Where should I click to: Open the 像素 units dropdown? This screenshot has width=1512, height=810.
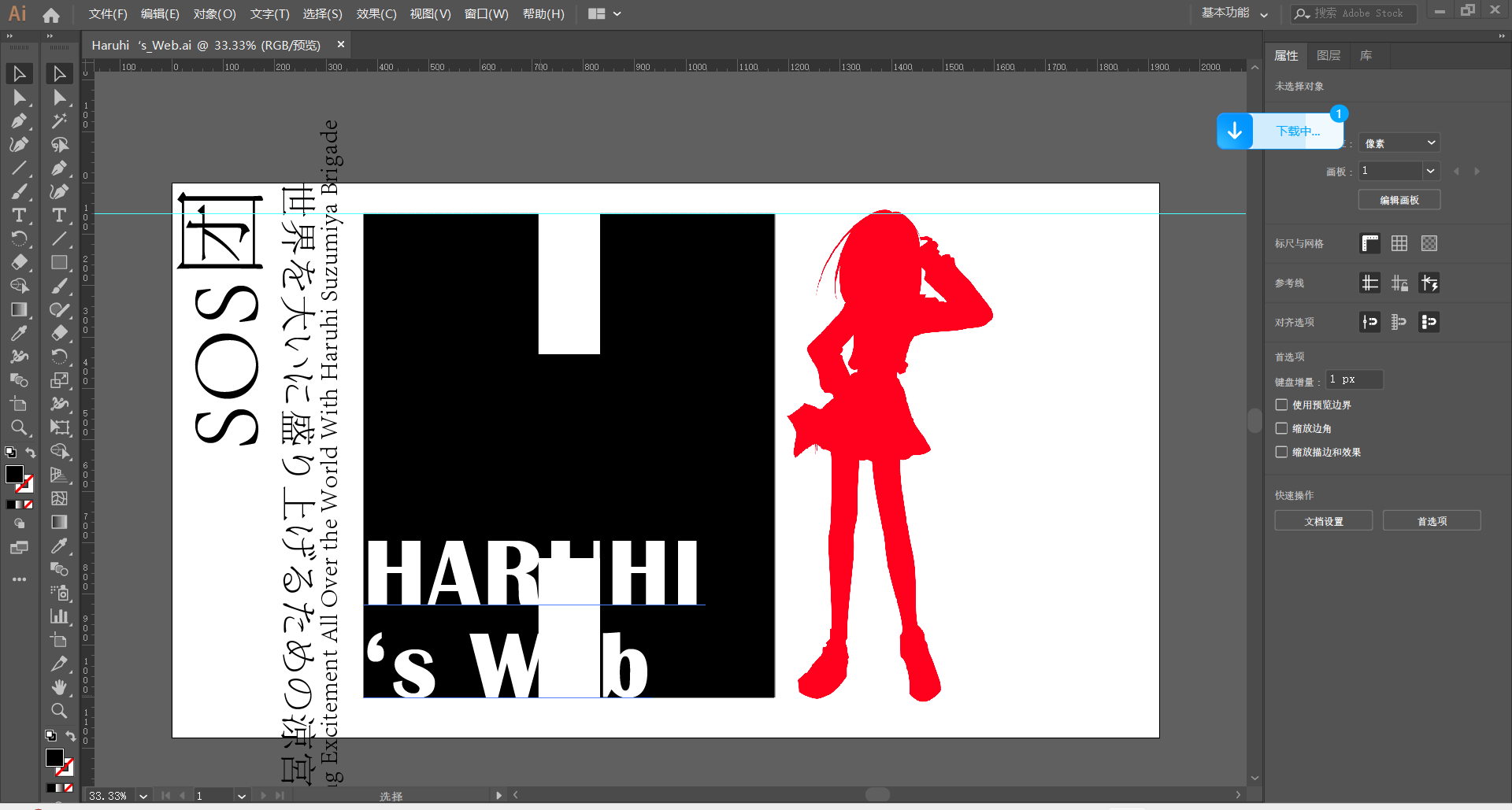[x=1399, y=142]
